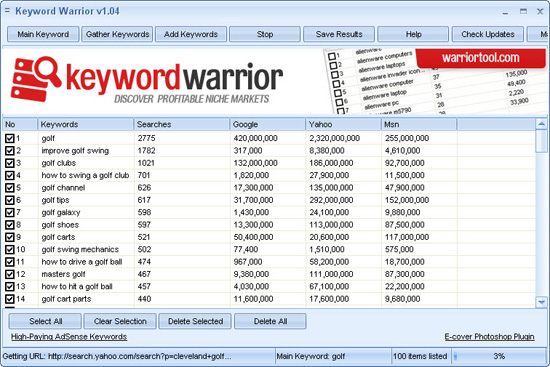Sort results by Msn column
This screenshot has width=550, height=367.
click(x=419, y=125)
